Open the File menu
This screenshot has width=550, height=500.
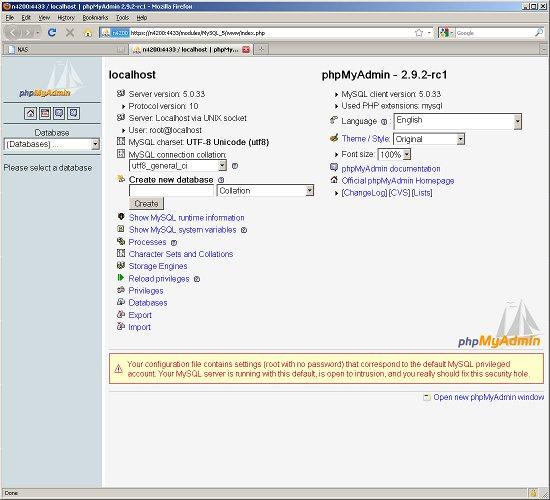pyautogui.click(x=10, y=18)
